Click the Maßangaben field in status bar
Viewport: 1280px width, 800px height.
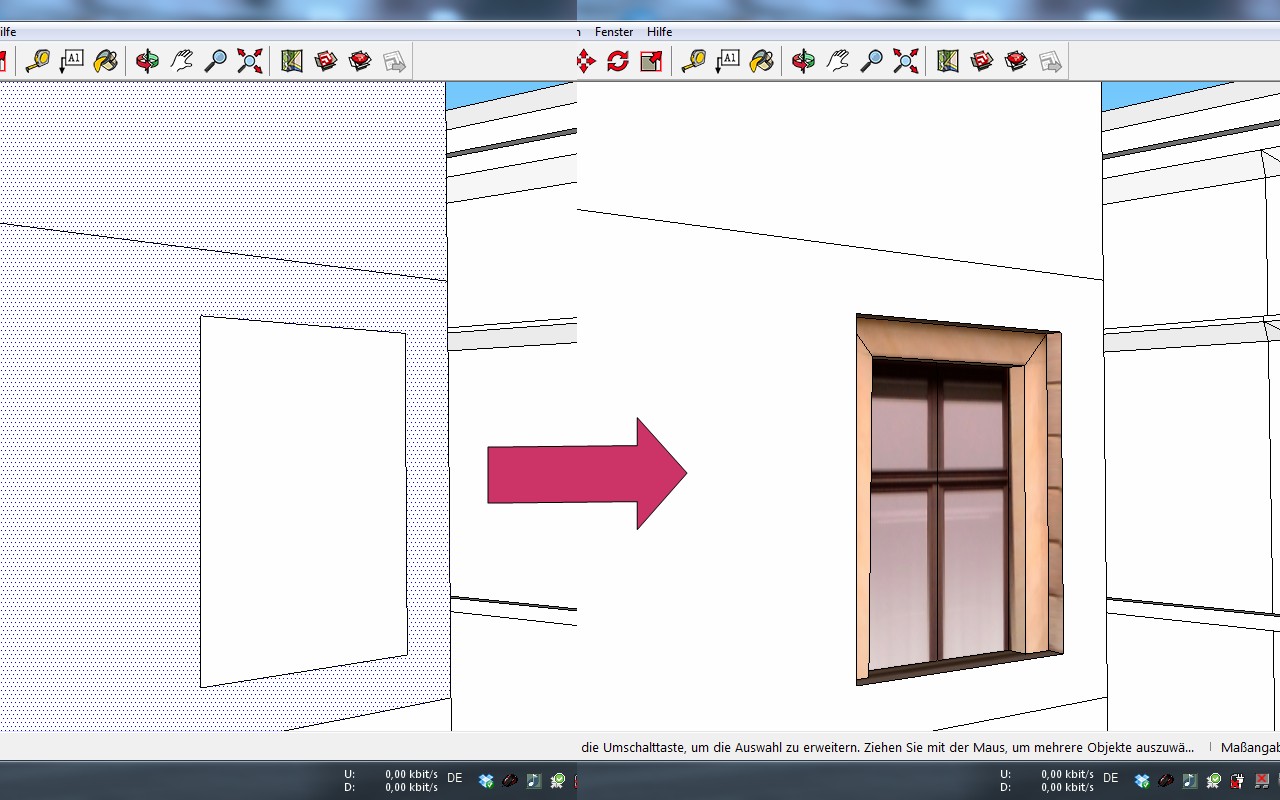coord(1249,747)
